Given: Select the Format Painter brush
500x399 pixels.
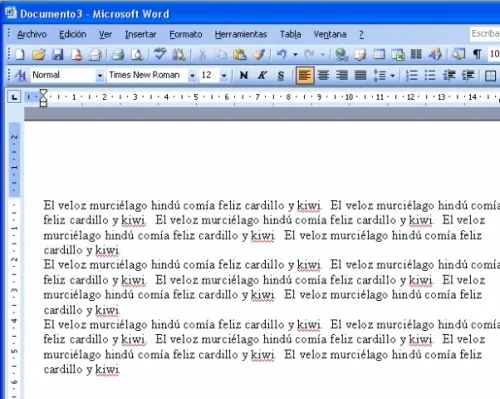Looking at the screenshot, I should click(x=259, y=54).
